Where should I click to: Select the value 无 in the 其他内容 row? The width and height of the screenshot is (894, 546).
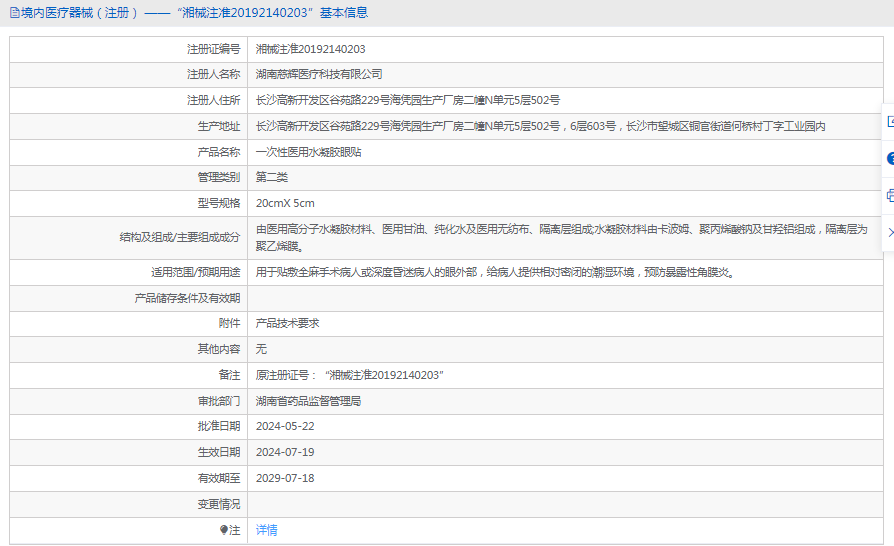pyautogui.click(x=261, y=349)
